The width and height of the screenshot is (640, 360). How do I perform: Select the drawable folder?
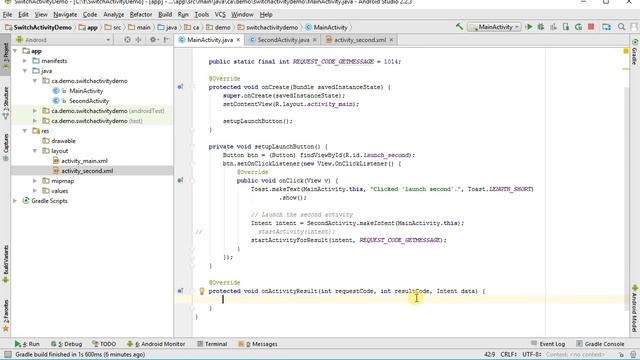63,141
